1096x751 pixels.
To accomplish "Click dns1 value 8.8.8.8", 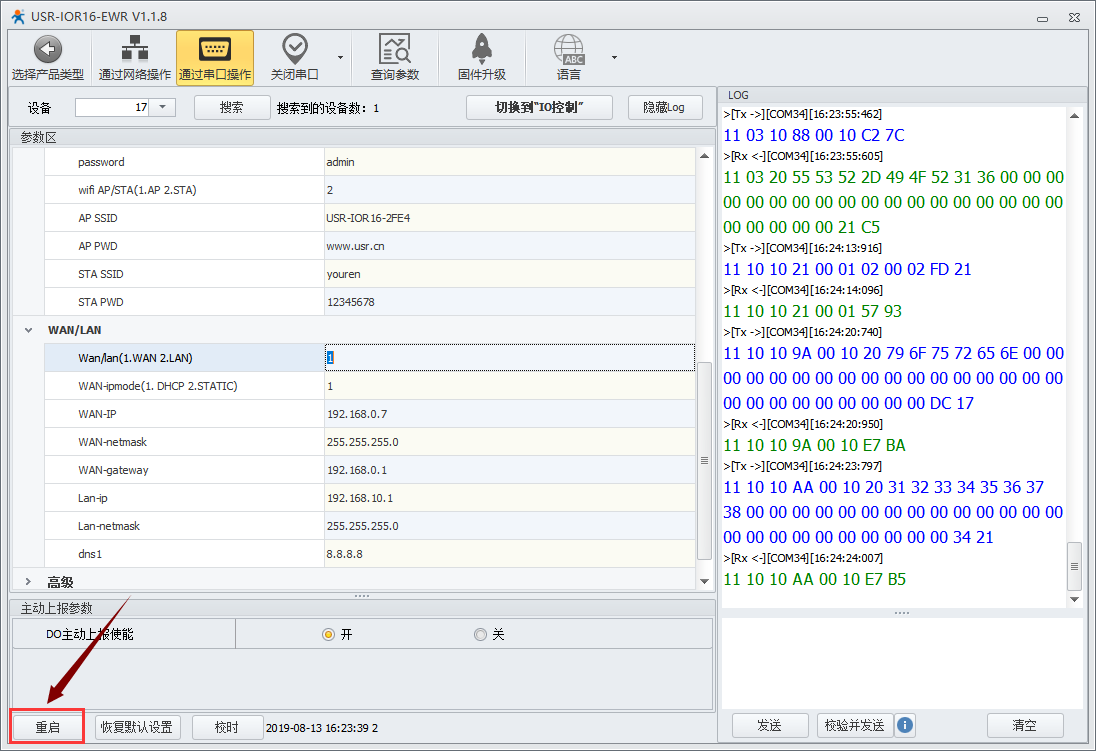I will pos(510,553).
